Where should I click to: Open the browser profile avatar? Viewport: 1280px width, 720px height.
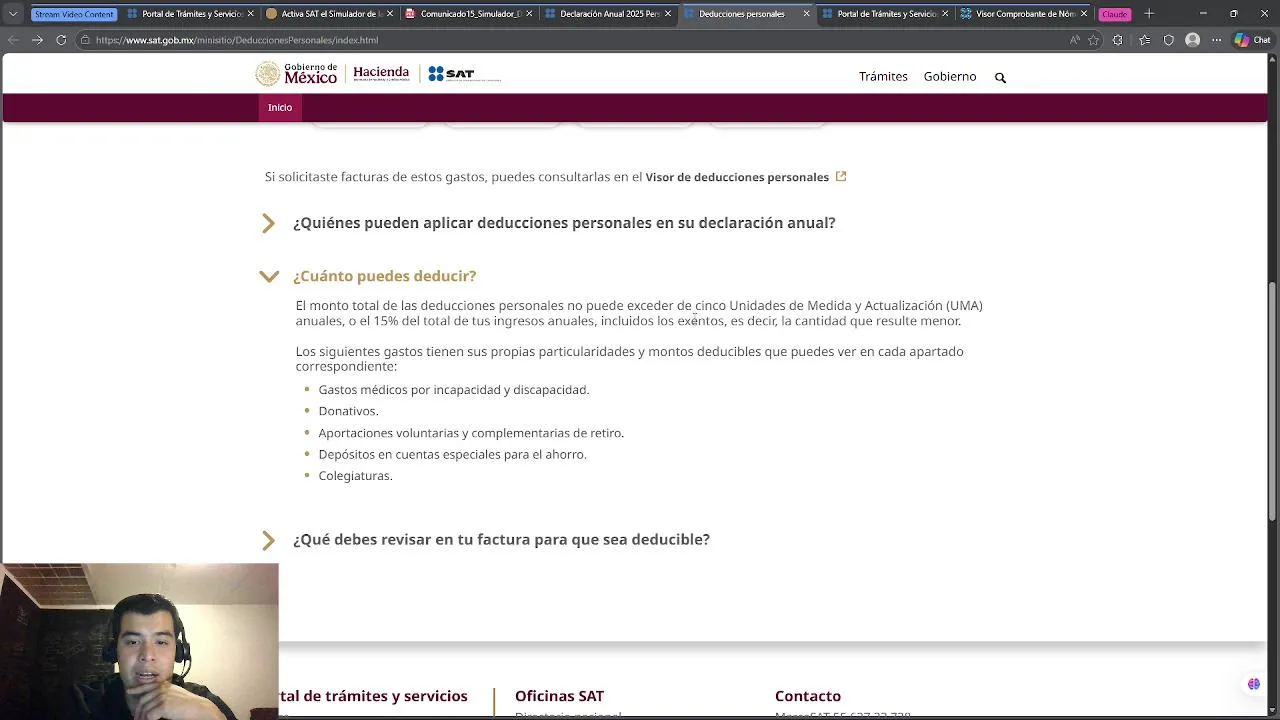[x=1192, y=40]
